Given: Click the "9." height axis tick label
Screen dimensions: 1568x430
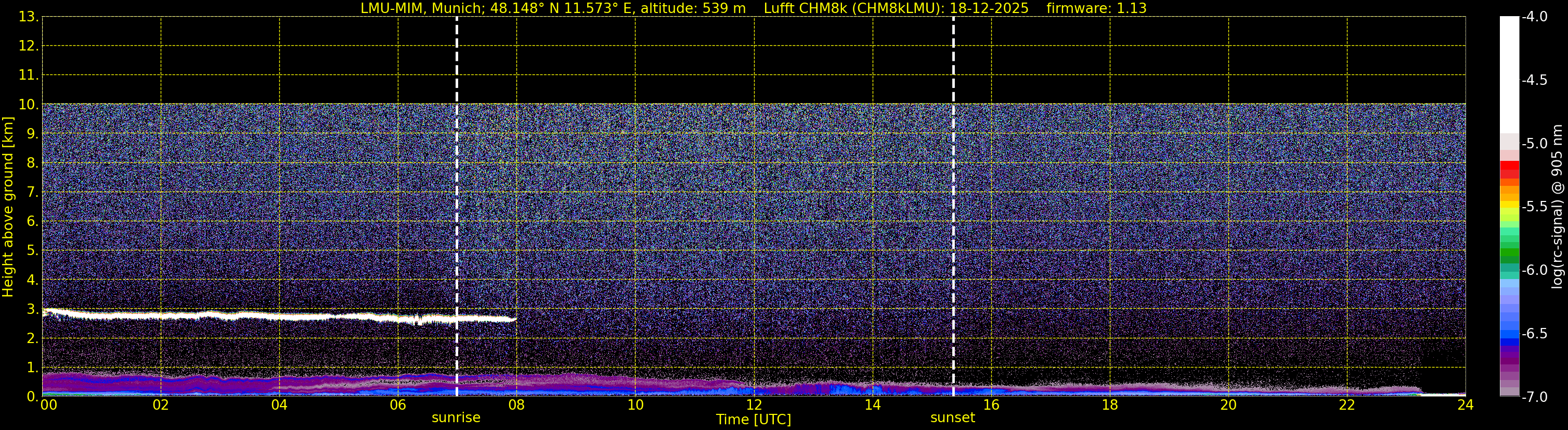Looking at the screenshot, I should click(32, 134).
